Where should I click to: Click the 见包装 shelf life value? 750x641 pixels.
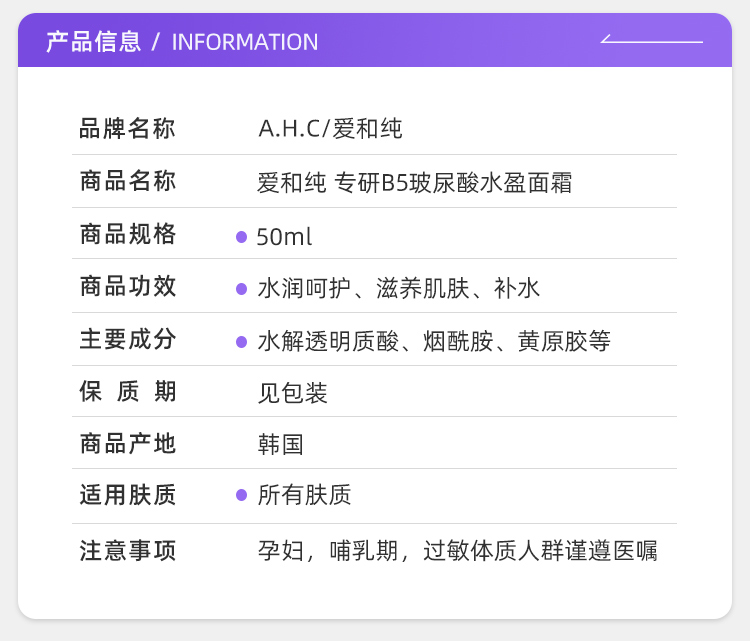tap(292, 393)
